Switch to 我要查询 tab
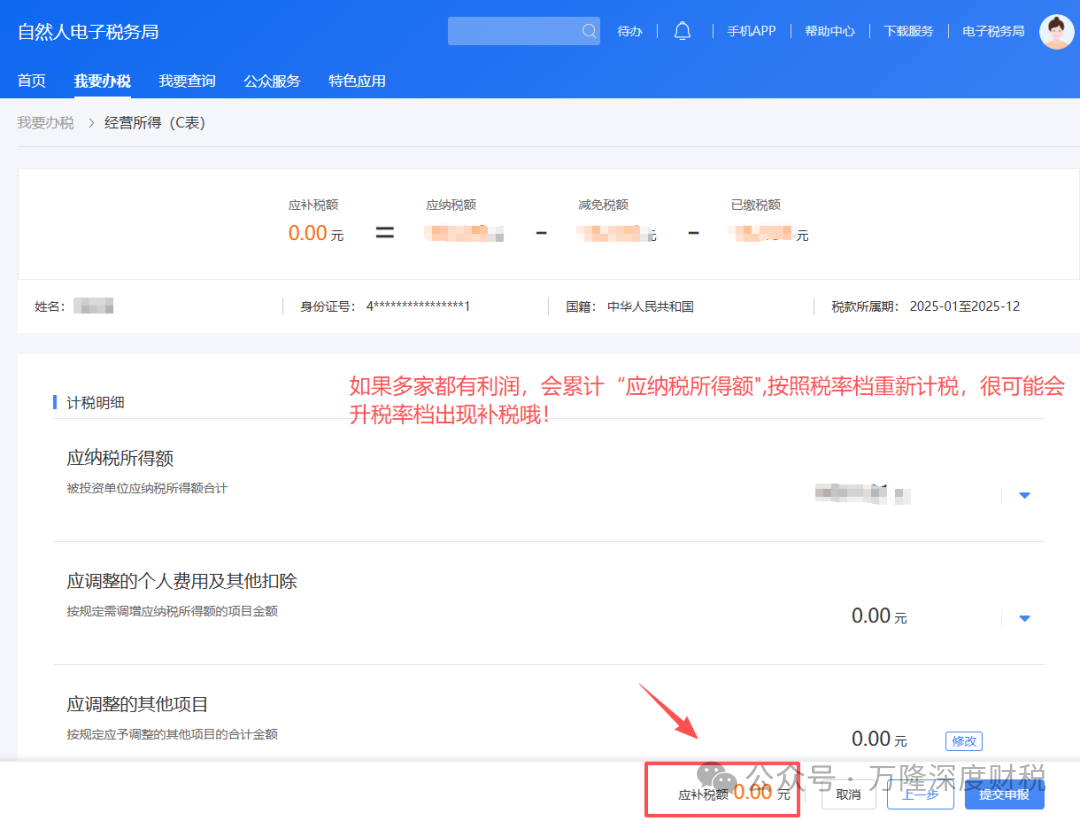The height and width of the screenshot is (821, 1080). (x=187, y=81)
